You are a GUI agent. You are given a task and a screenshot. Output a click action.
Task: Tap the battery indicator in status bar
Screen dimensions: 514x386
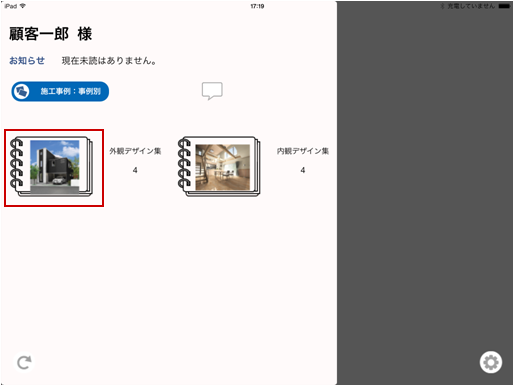(x=504, y=6)
